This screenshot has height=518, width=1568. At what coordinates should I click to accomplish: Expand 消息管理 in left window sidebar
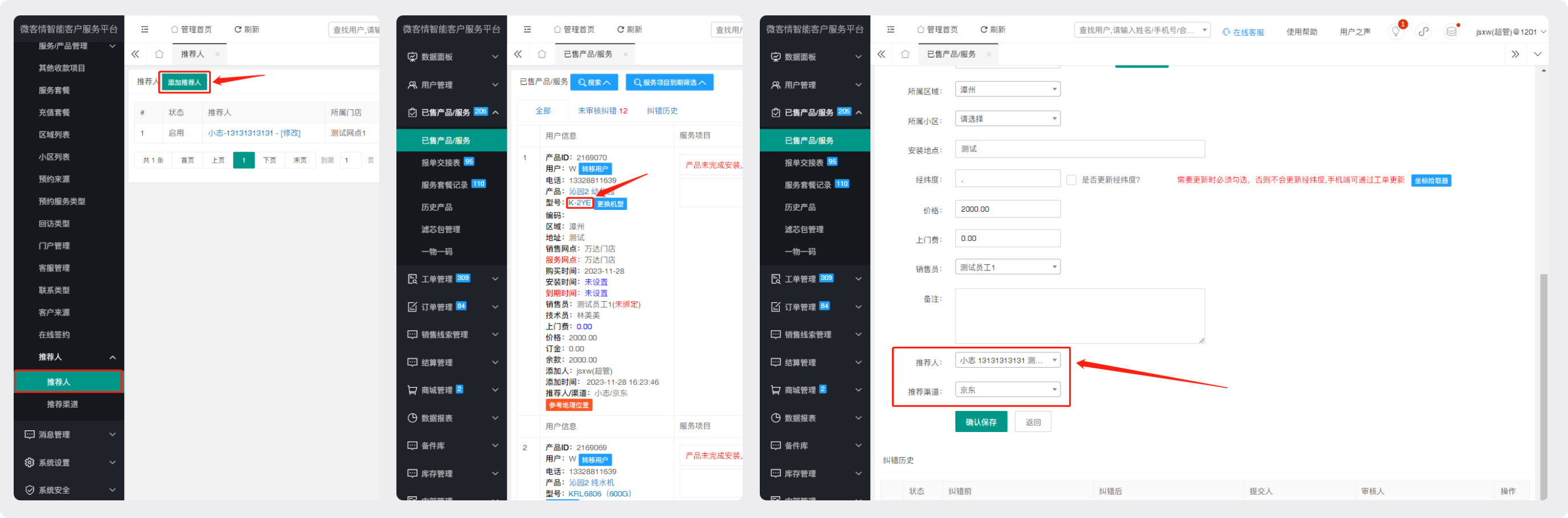point(68,435)
